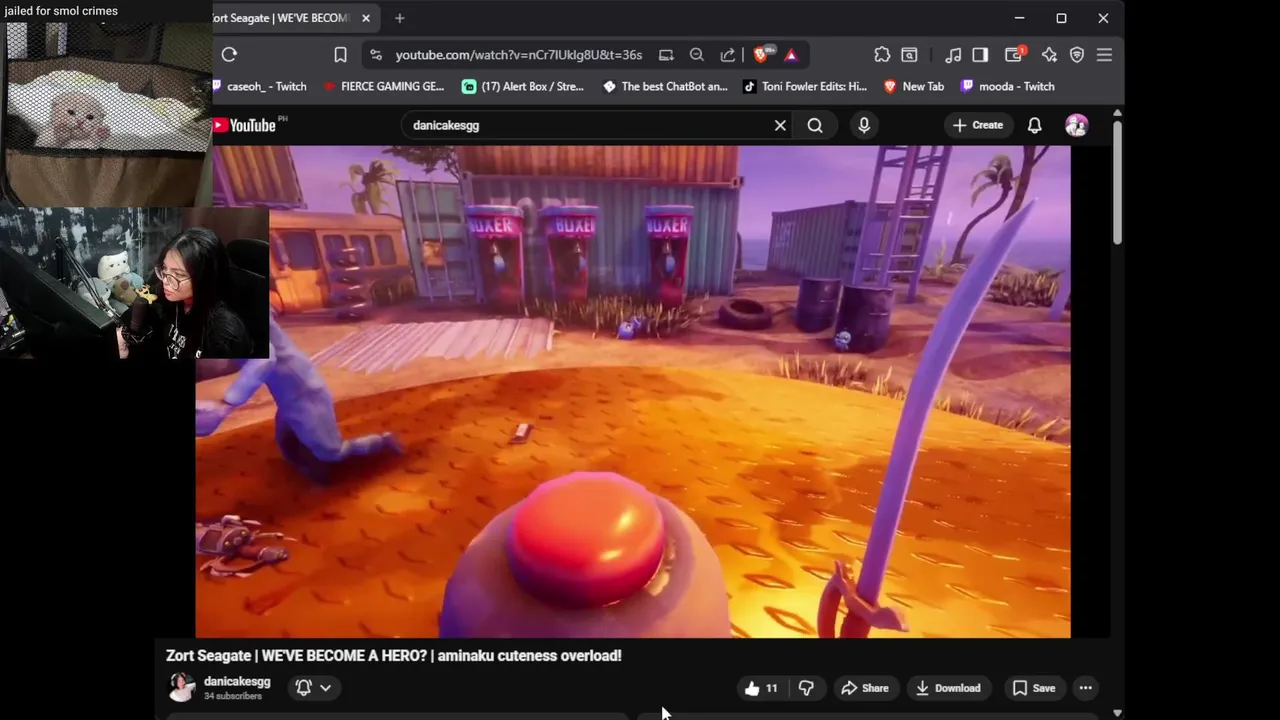This screenshot has height=720, width=1280.
Task: Click the video title Zort Seagate text
Action: pyautogui.click(x=394, y=656)
